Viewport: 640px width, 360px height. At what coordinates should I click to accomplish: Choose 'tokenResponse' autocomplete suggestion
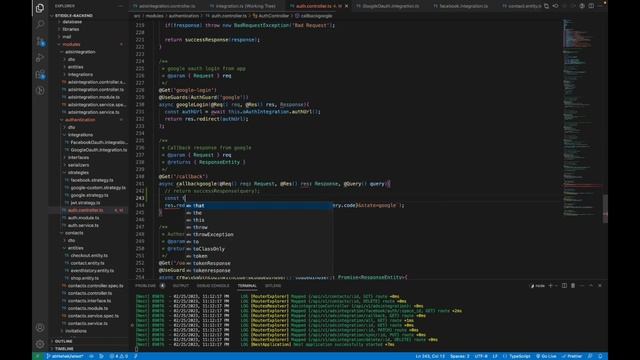(258, 263)
